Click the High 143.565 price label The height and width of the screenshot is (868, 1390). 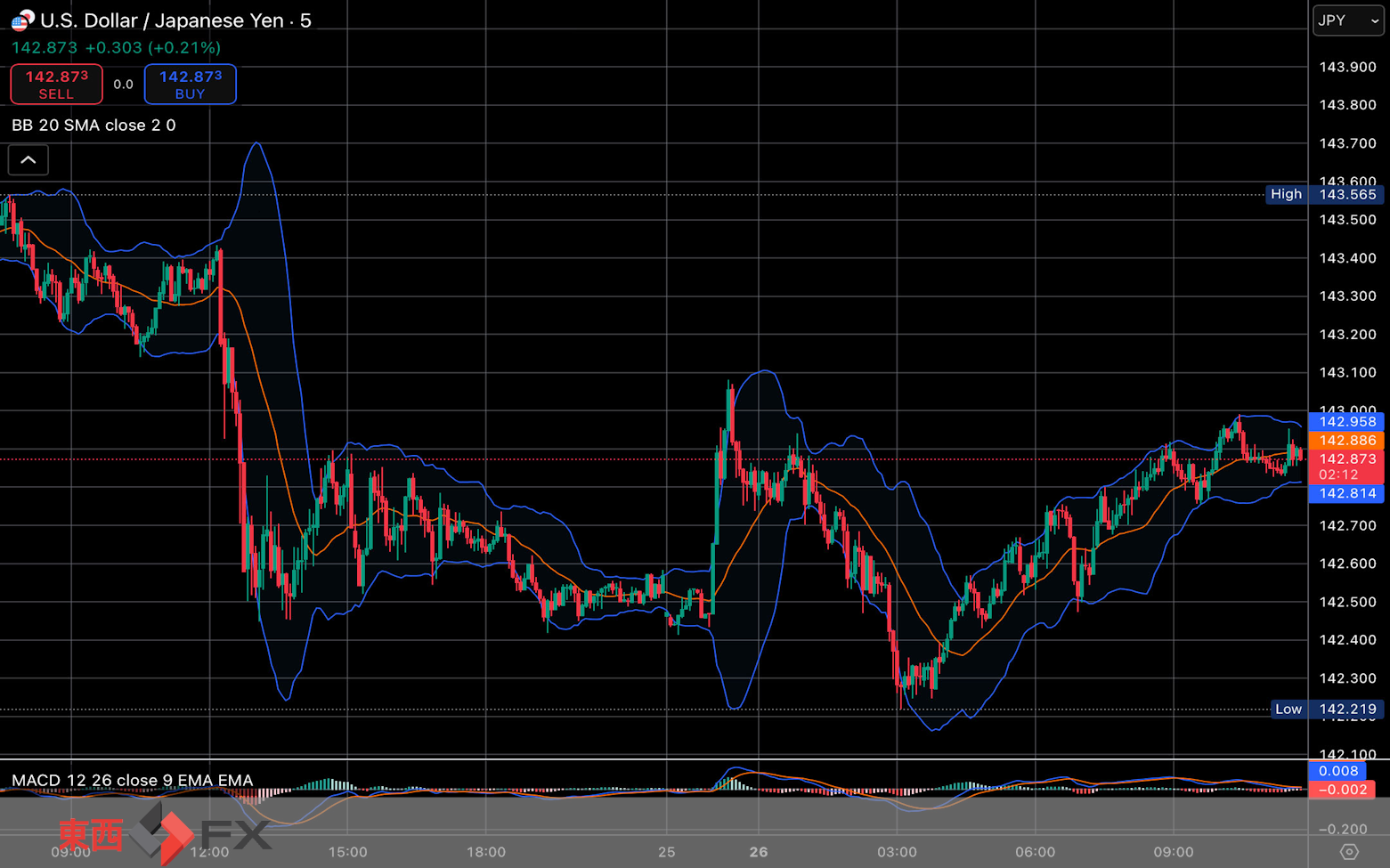1325,194
